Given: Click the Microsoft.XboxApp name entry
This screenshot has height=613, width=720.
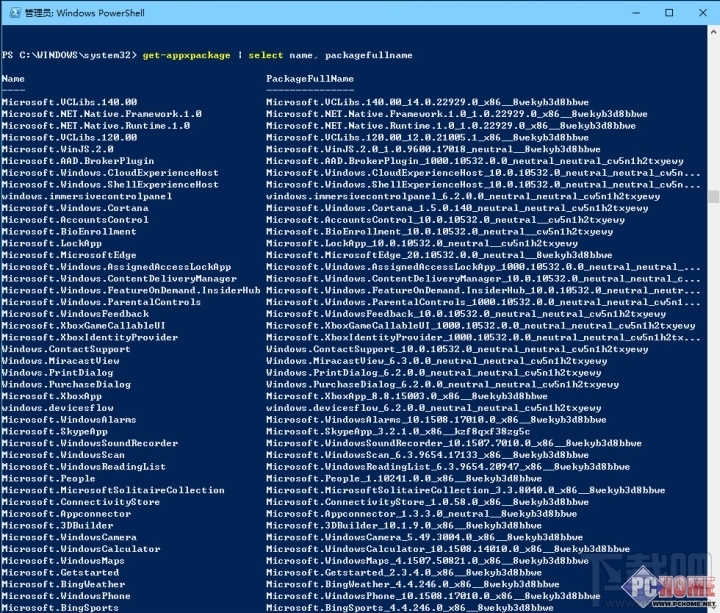Looking at the screenshot, I should click(x=51, y=396).
